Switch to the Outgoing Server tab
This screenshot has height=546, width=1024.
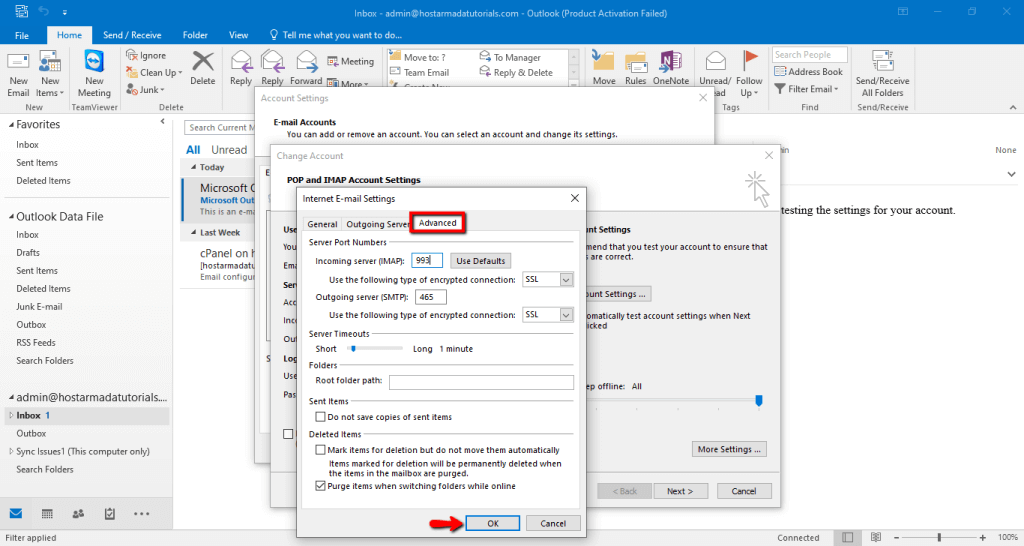377,224
